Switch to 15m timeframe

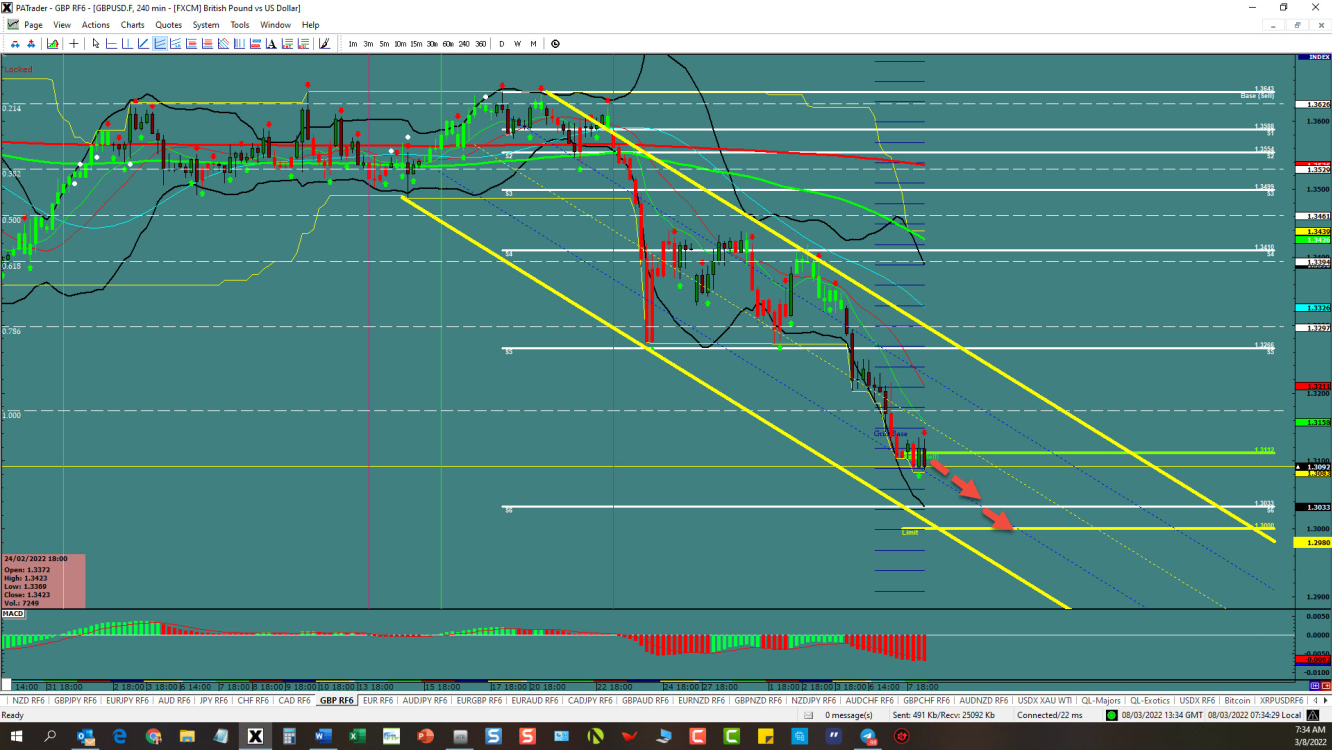416,43
